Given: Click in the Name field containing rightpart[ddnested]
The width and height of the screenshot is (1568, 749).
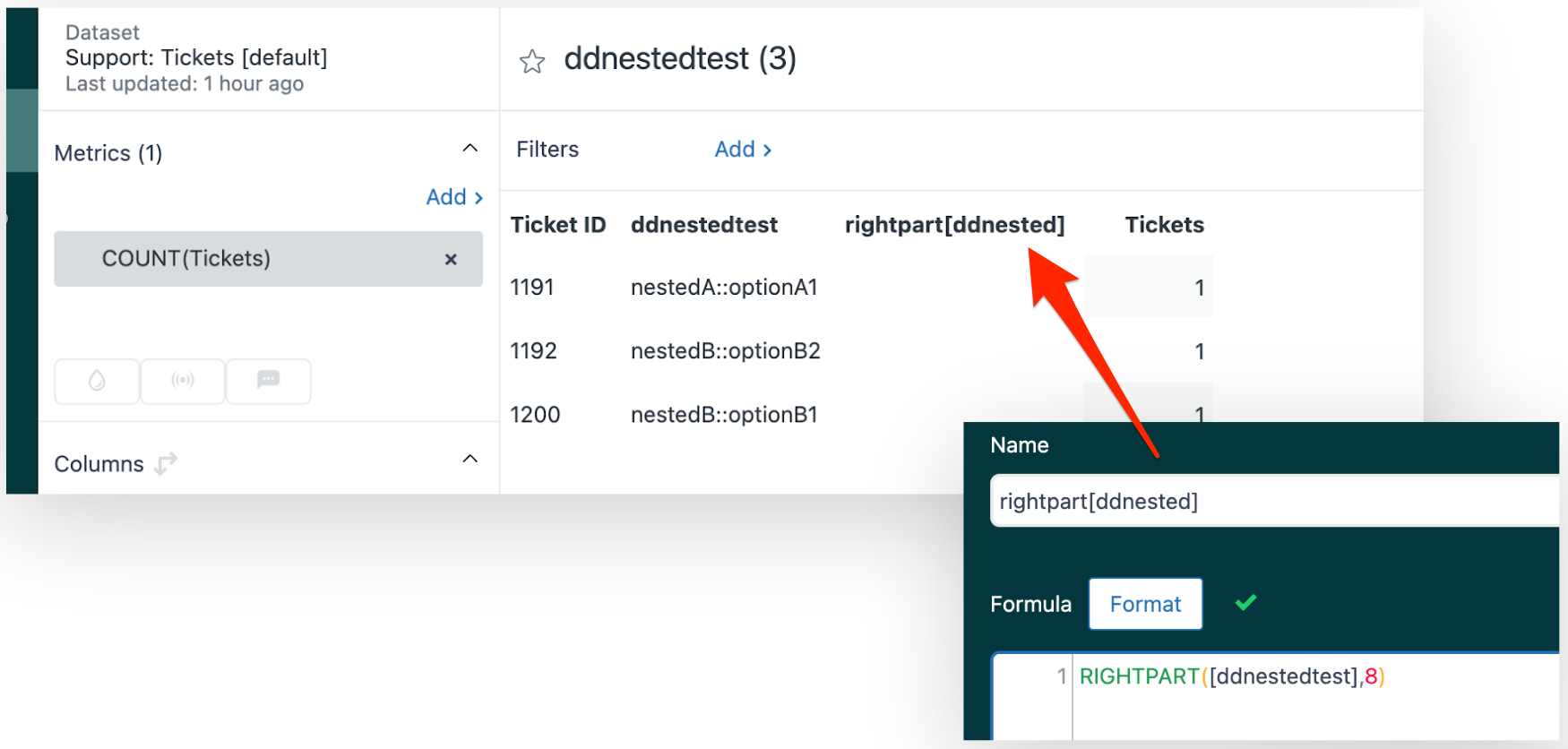Looking at the screenshot, I should coord(1272,501).
